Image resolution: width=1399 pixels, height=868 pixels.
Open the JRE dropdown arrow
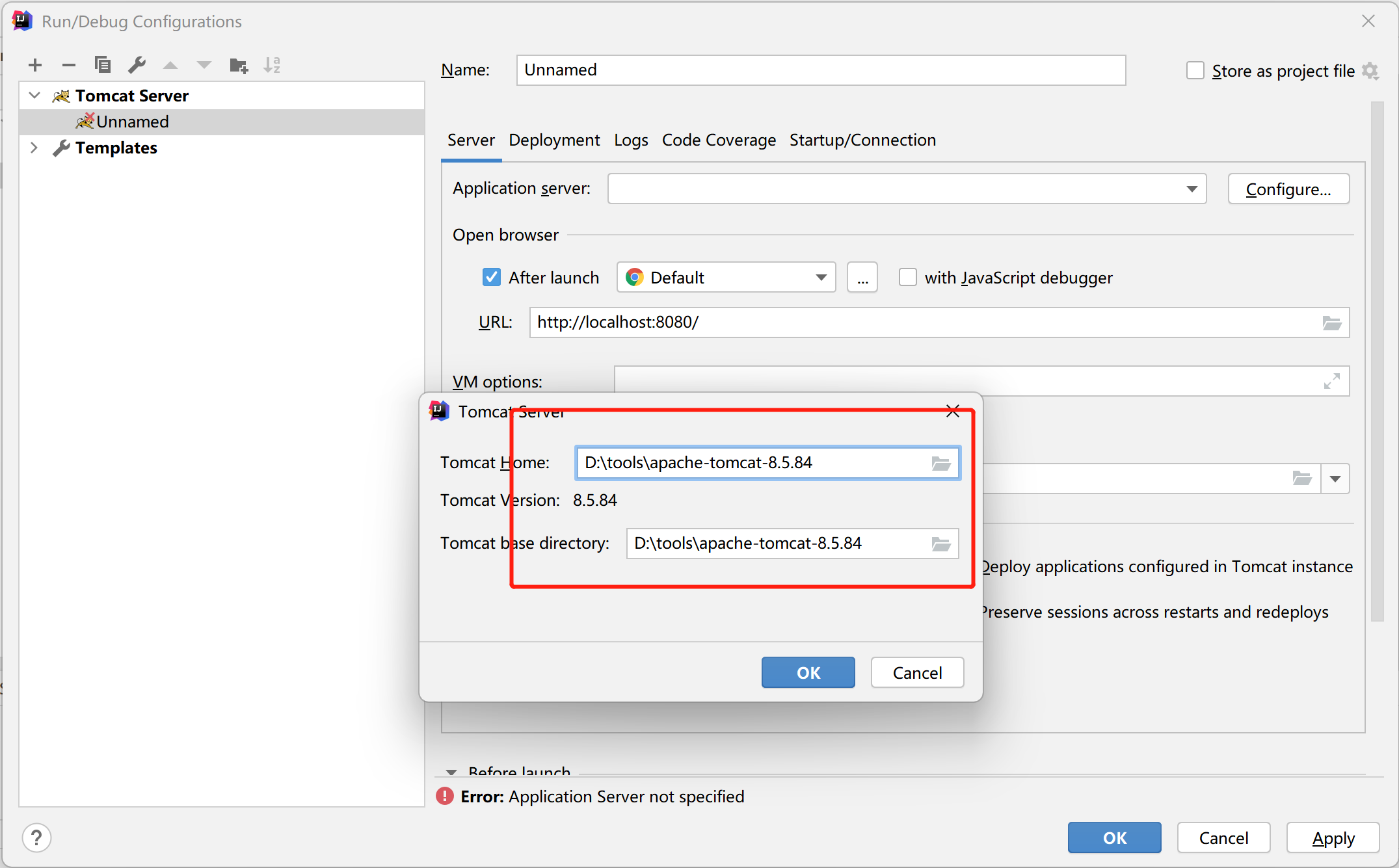[x=1335, y=479]
